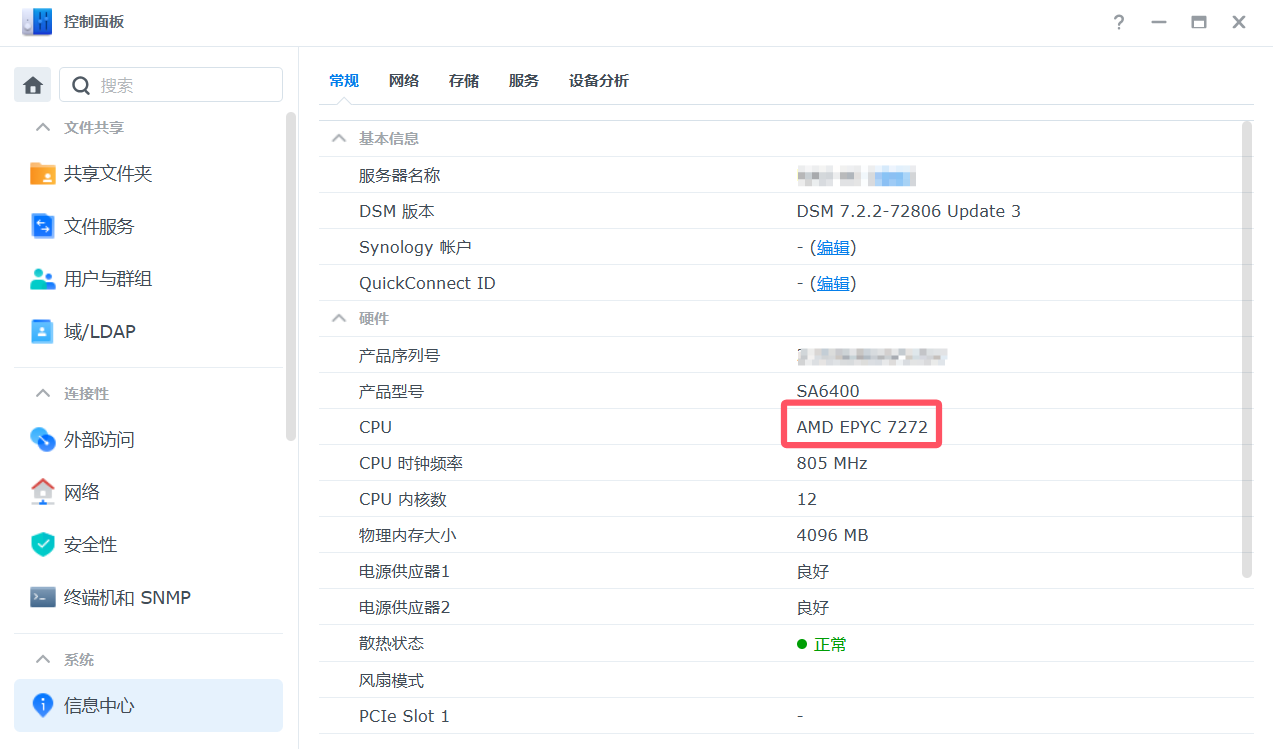Switch to the Device Analysis (设备分析) tab
This screenshot has width=1273, height=749.
[598, 81]
